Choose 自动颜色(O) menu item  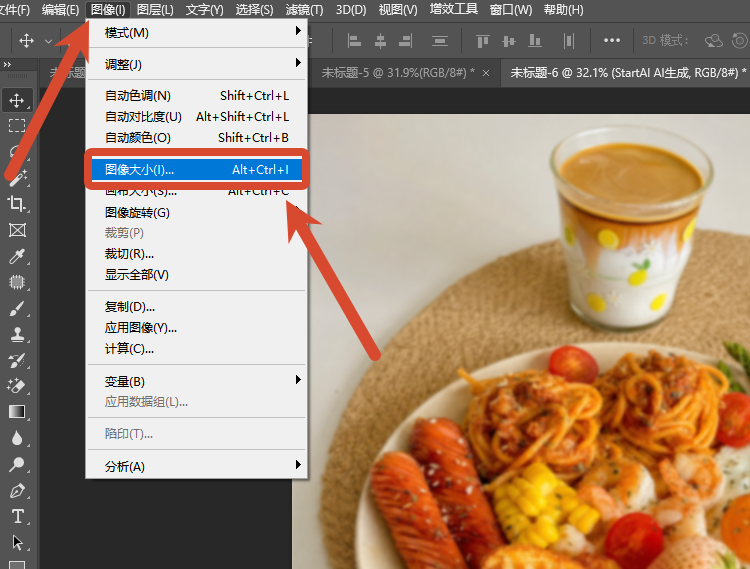(x=196, y=138)
